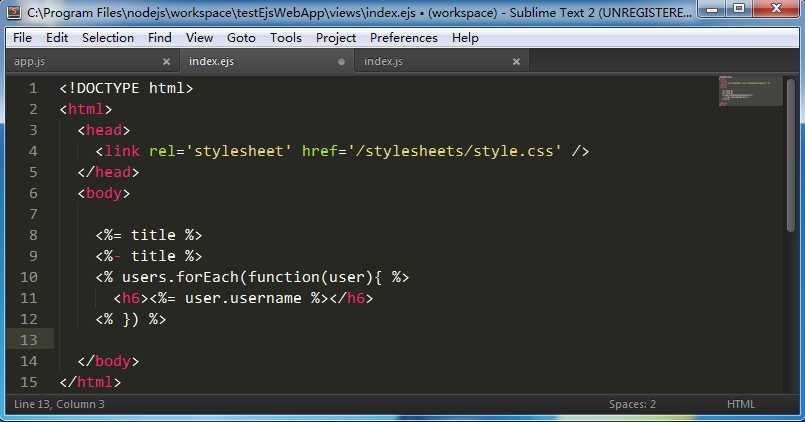Click the <%- title %> line

click(149, 256)
